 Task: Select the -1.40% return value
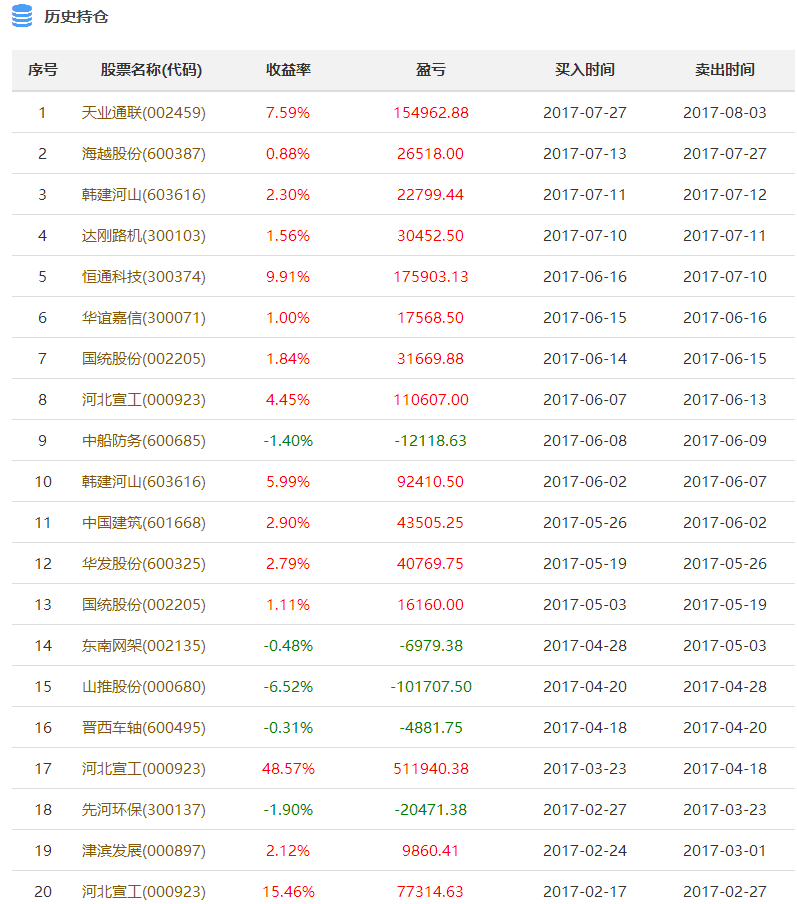pyautogui.click(x=288, y=440)
